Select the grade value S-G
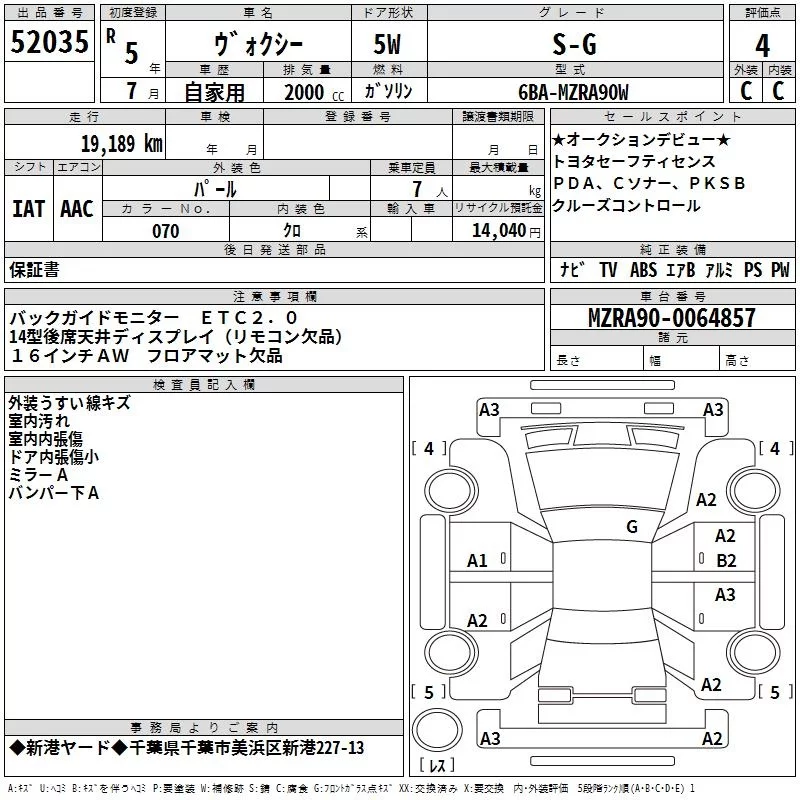The width and height of the screenshot is (800, 800). [574, 44]
